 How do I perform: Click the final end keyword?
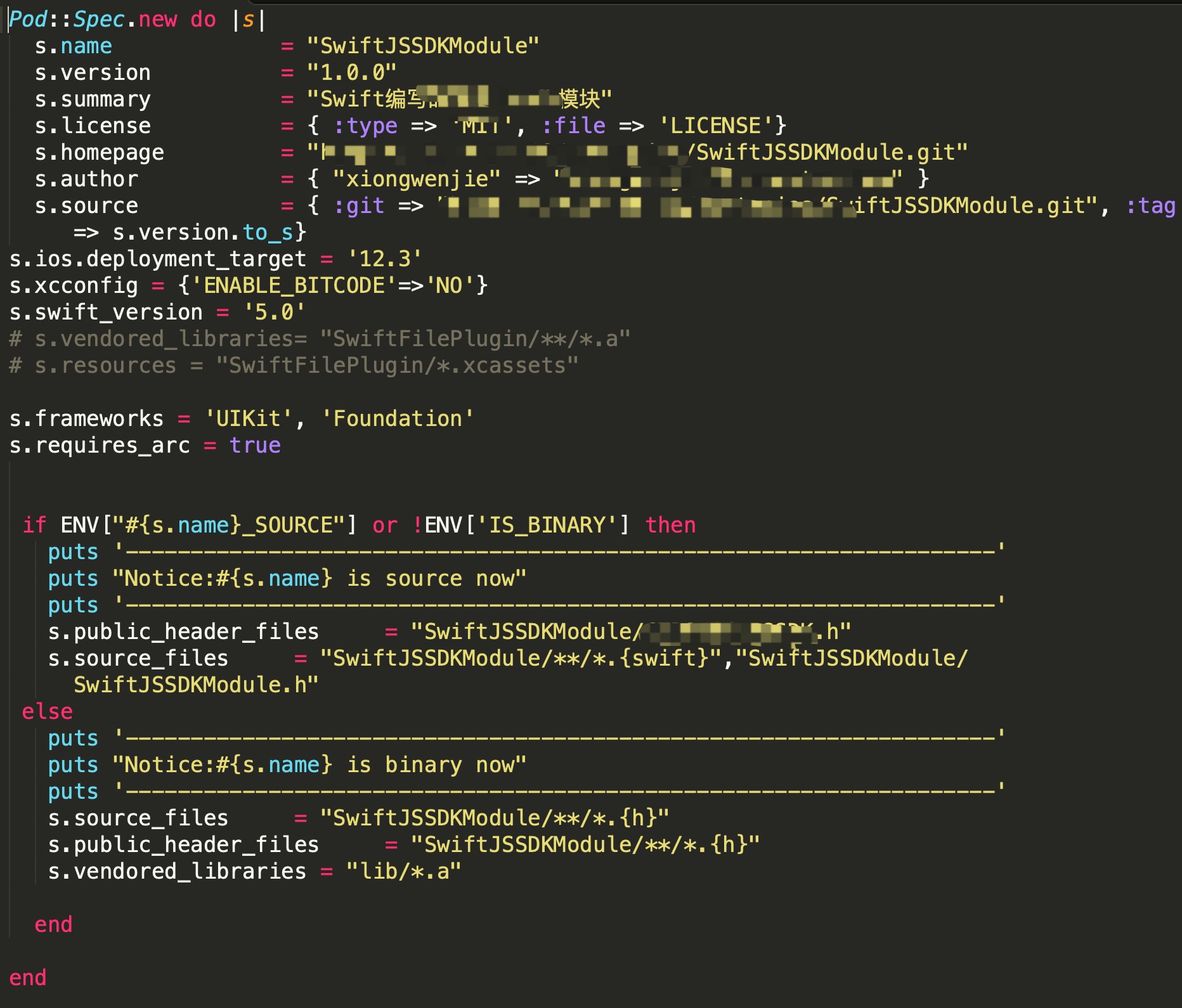coord(28,978)
